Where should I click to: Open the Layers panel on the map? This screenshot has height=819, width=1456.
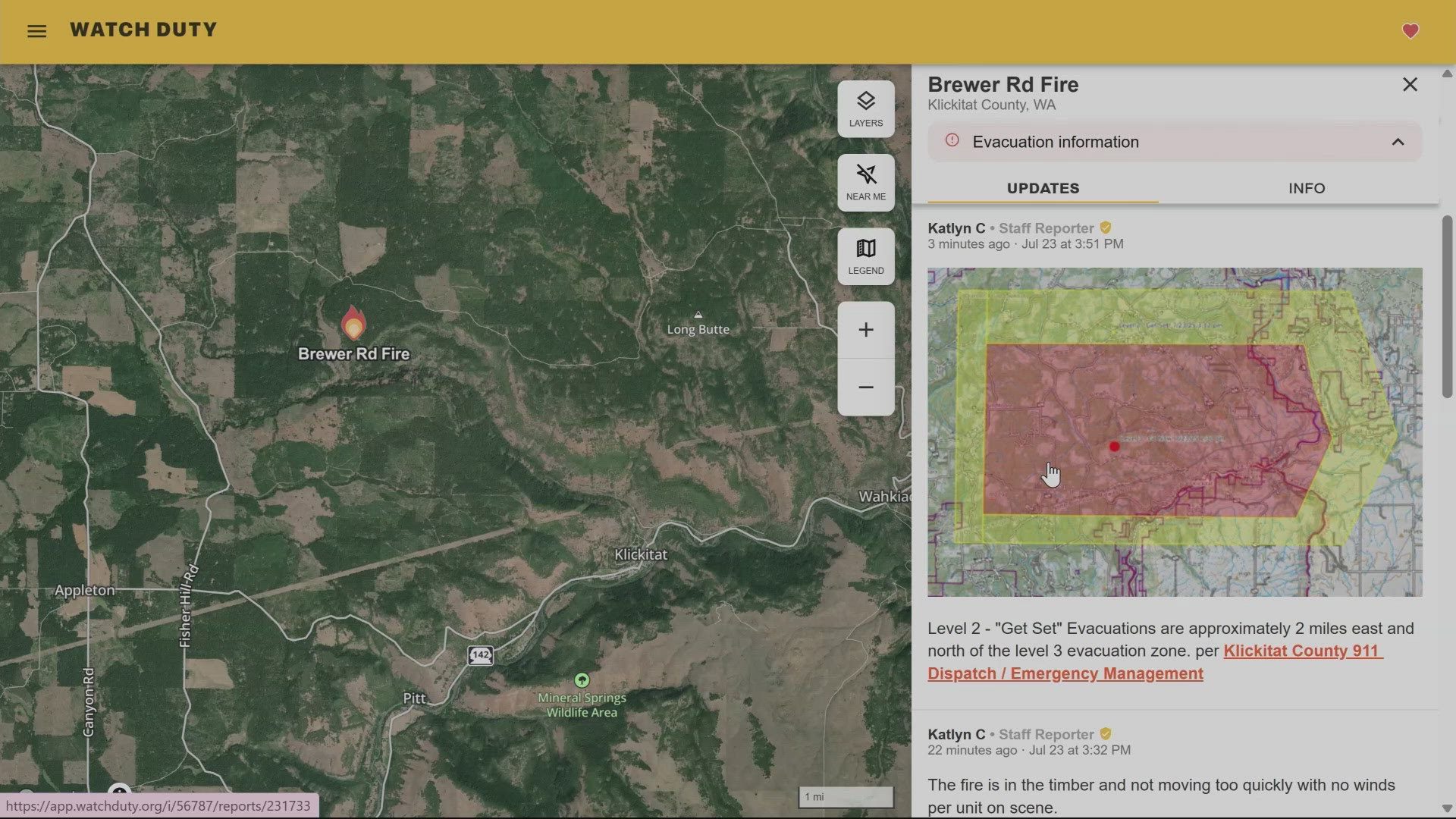[x=865, y=108]
